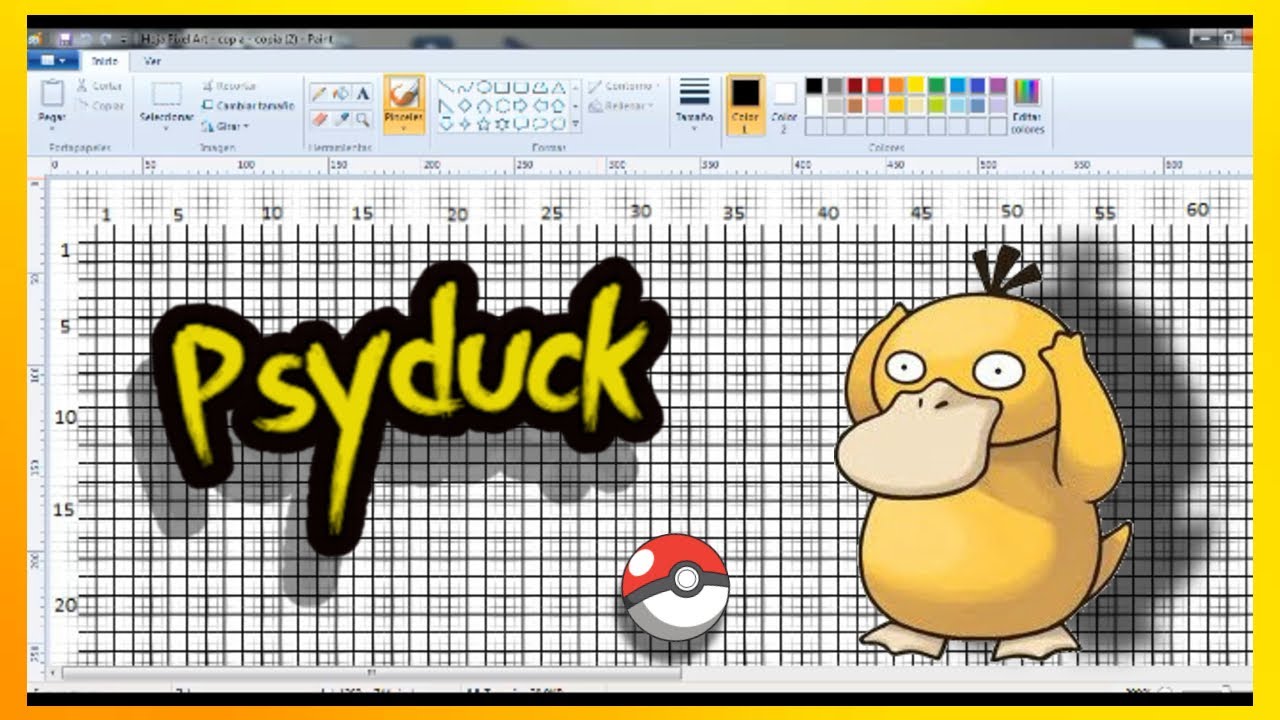Select the Color picker eyedropper tool
This screenshot has height=720, width=1280.
pos(341,119)
